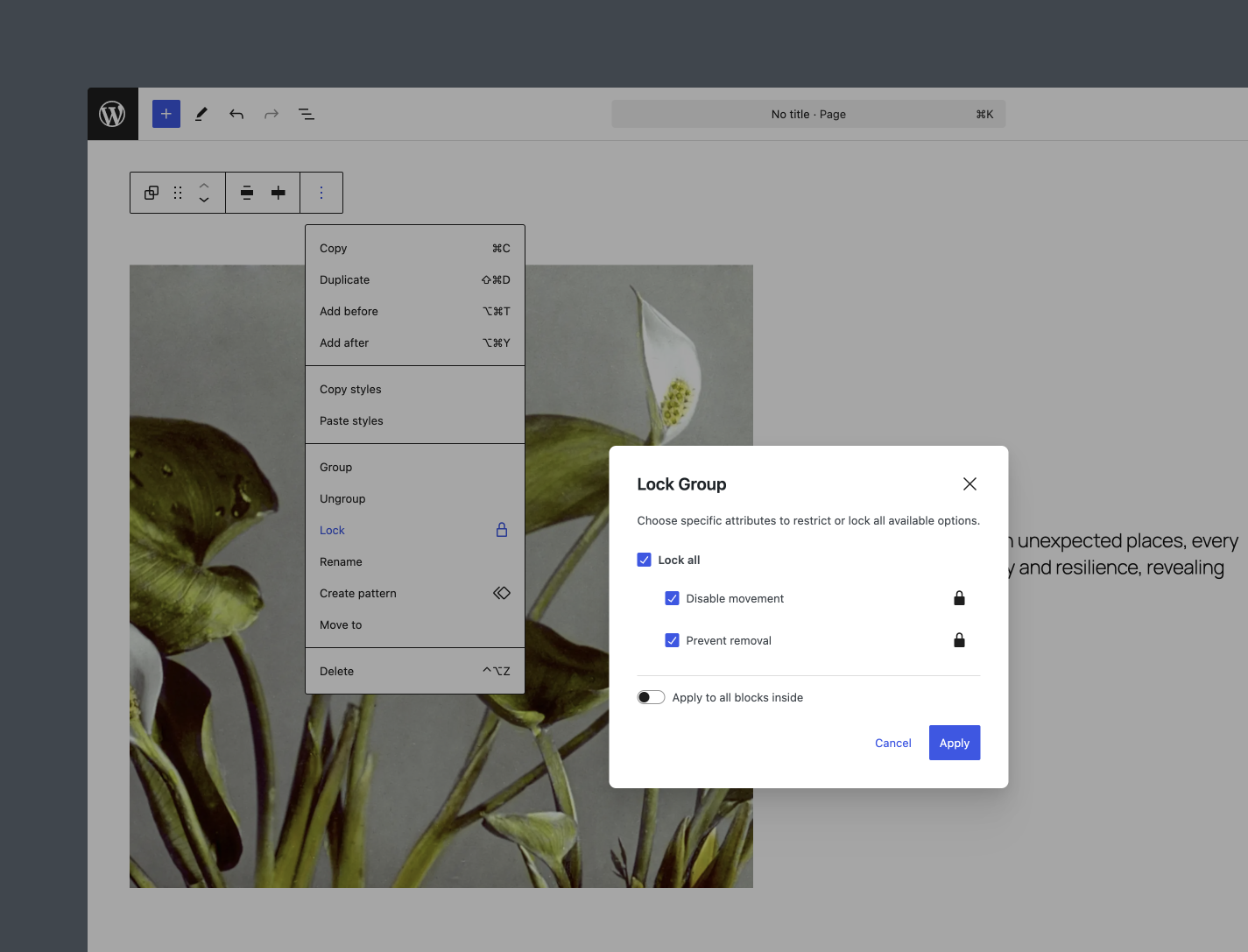Choose Duplicate from the block menu
Image resolution: width=1248 pixels, height=952 pixels.
pos(415,280)
